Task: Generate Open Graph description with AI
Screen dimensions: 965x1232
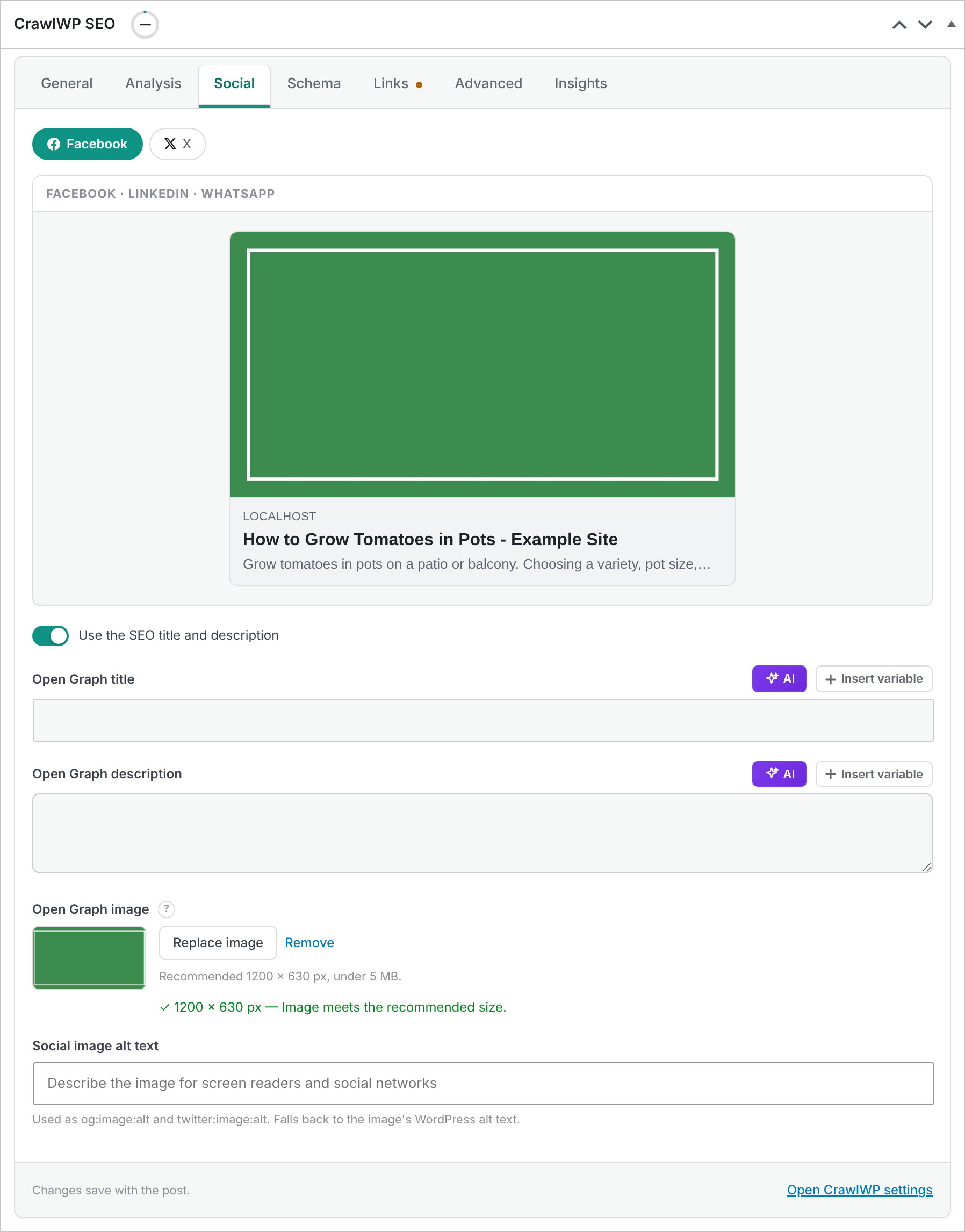Action: (x=779, y=774)
